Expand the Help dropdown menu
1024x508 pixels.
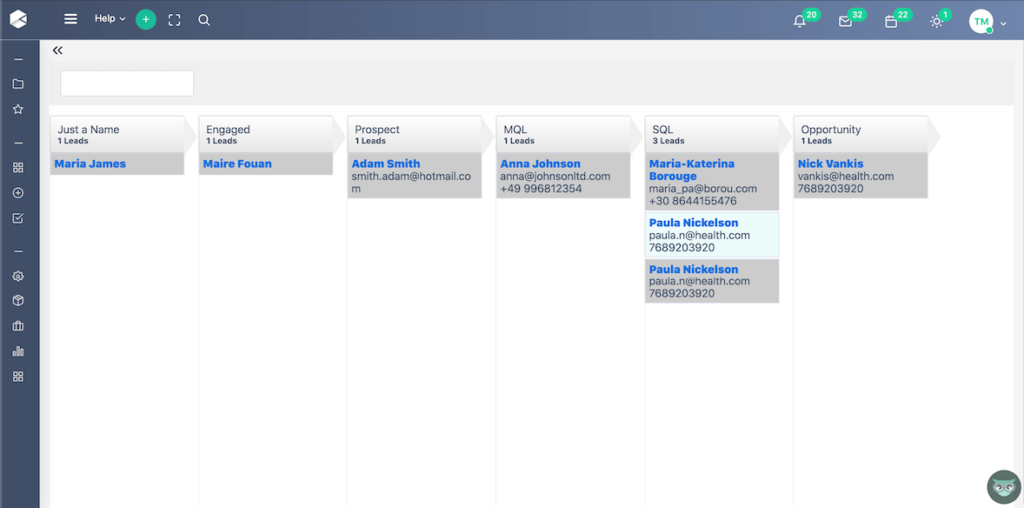pyautogui.click(x=110, y=19)
